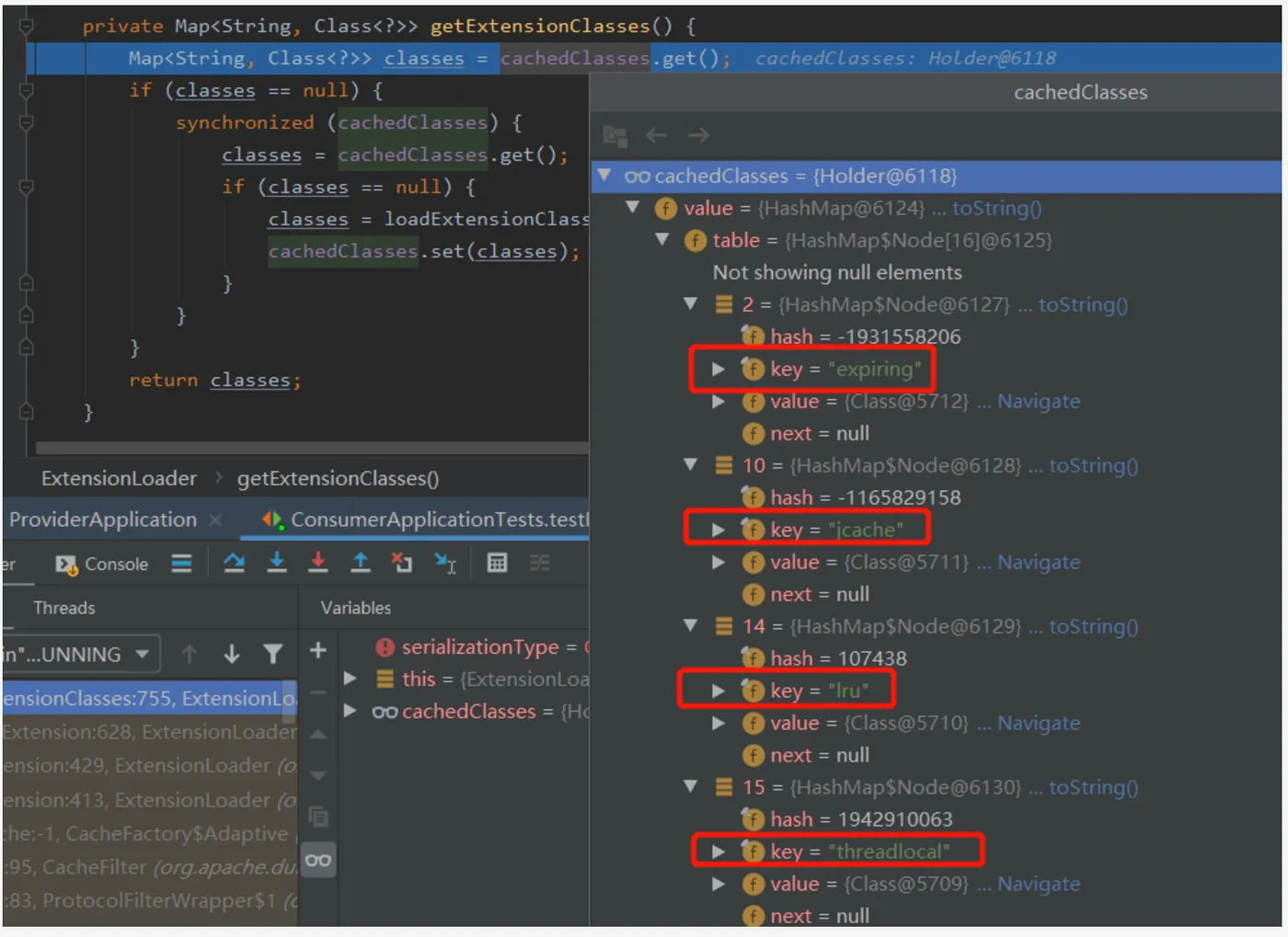Expand value = {Class@5712} entry
The image size is (1288, 937).
pyautogui.click(x=719, y=401)
